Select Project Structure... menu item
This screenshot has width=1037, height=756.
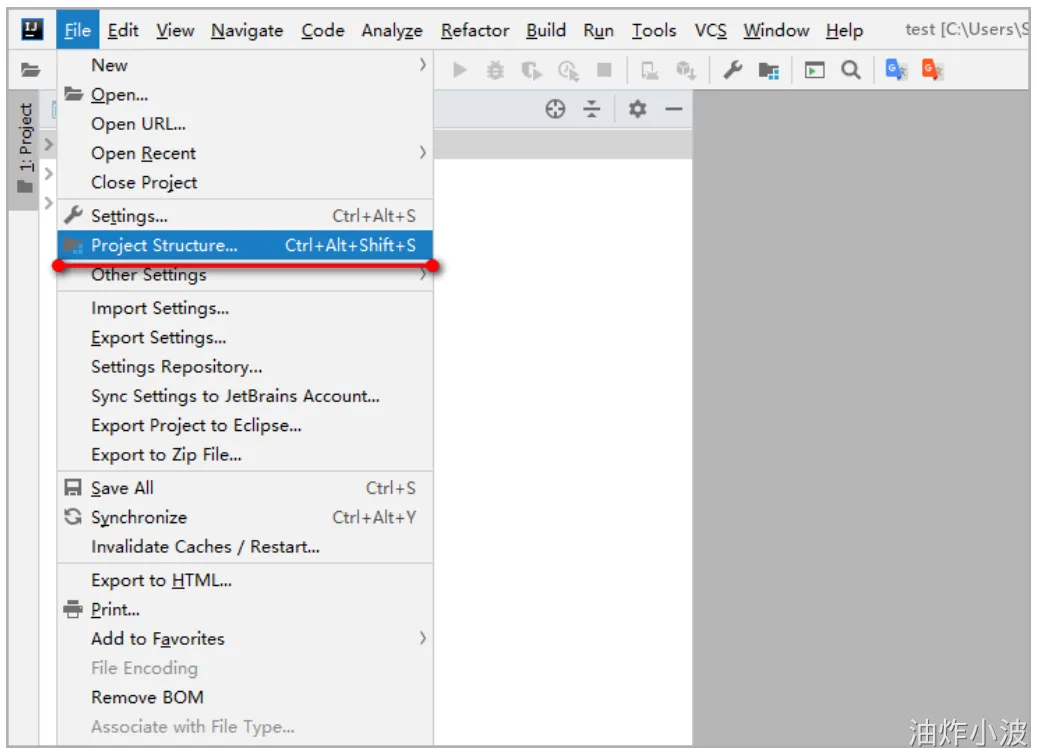coord(245,245)
